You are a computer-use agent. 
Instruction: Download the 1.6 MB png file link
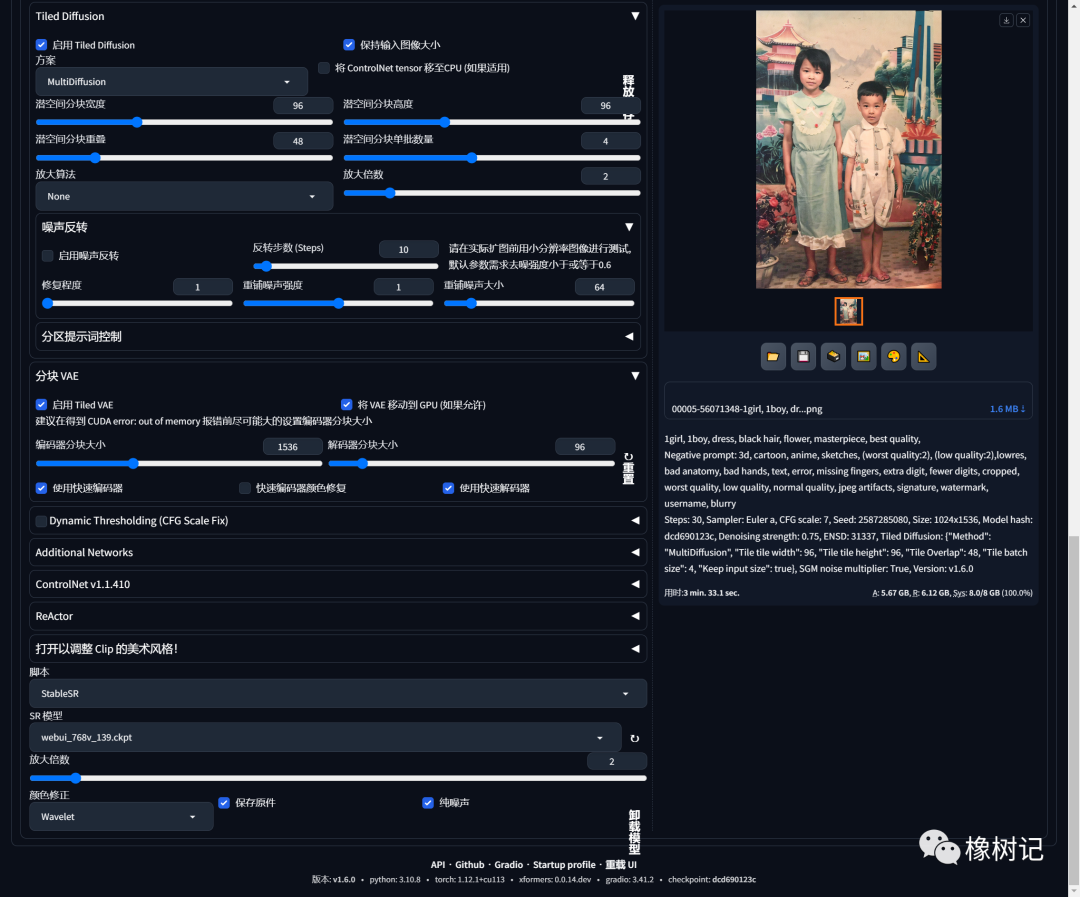point(1007,409)
